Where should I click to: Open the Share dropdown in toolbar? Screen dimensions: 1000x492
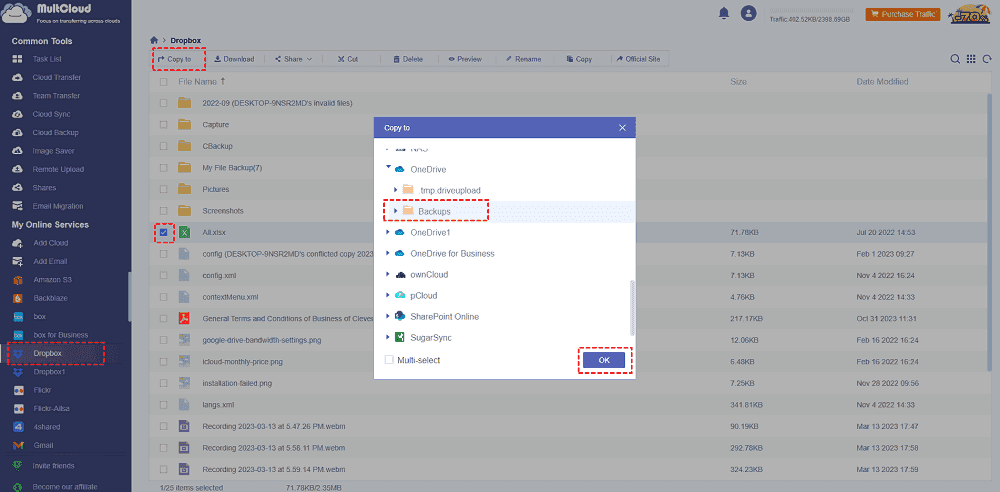coord(293,59)
